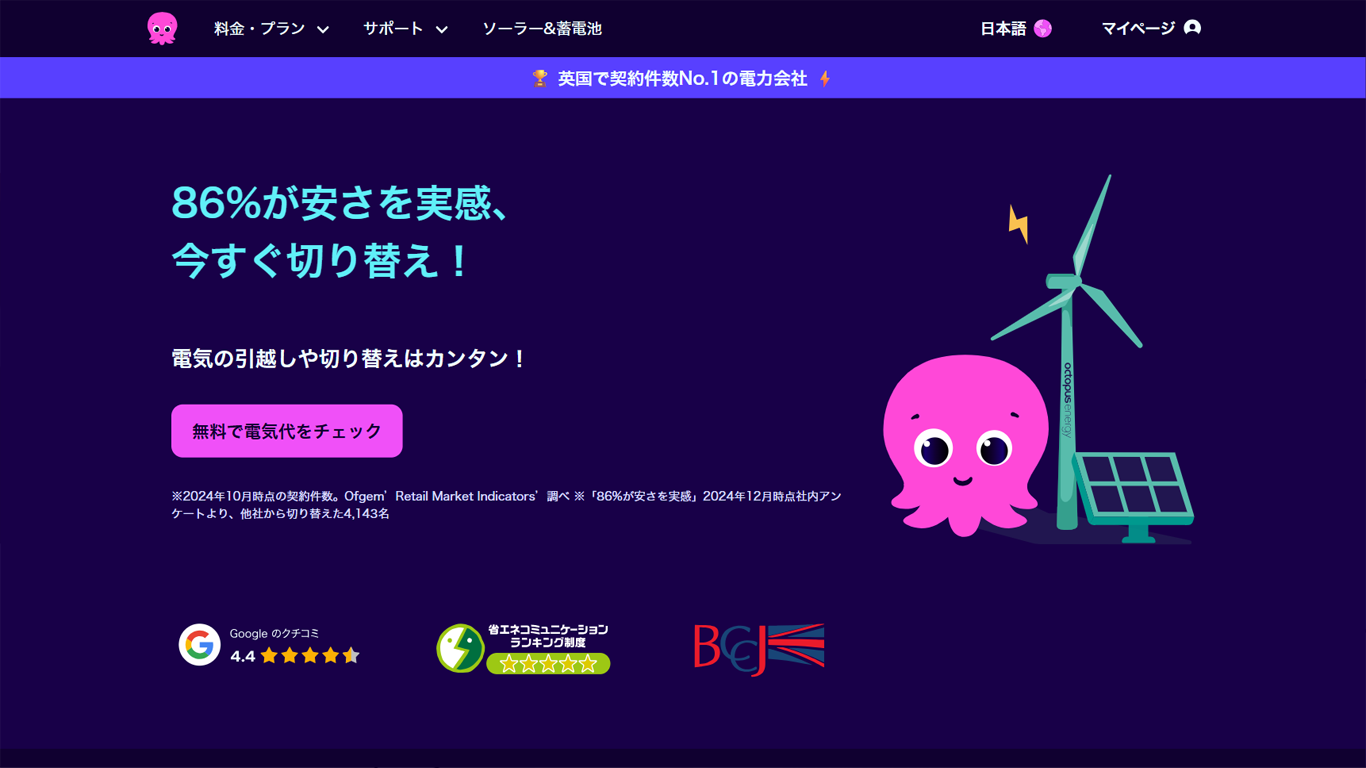Expand the chevron beside サポート

click(x=441, y=30)
